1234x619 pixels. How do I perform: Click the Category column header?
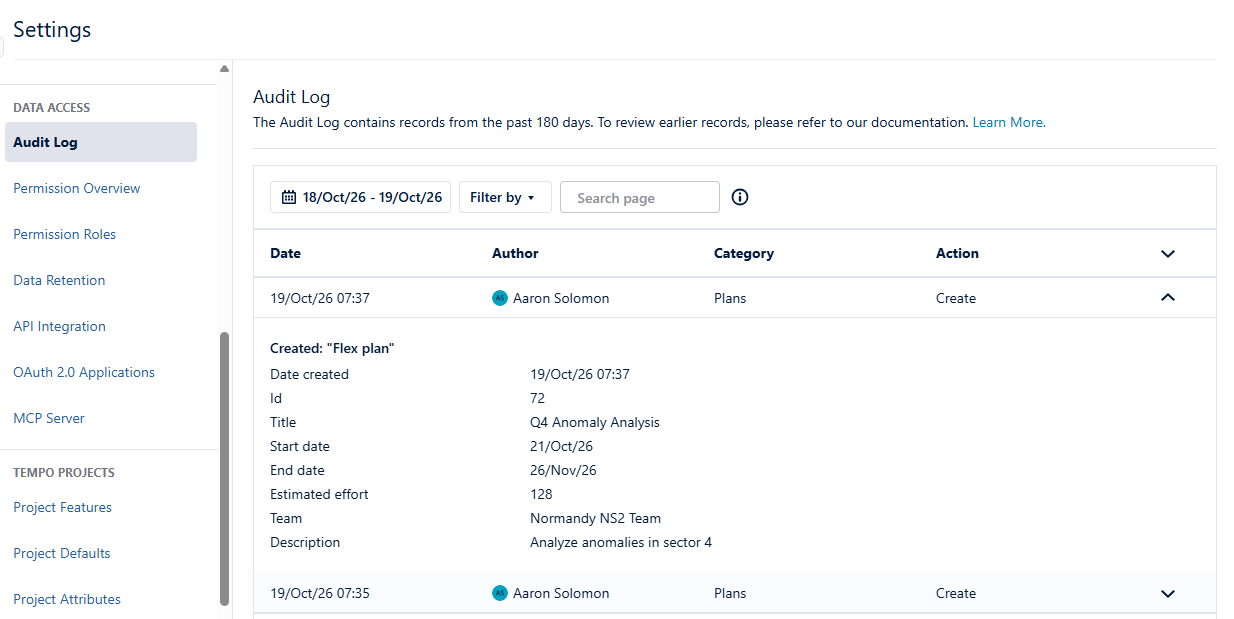click(744, 253)
